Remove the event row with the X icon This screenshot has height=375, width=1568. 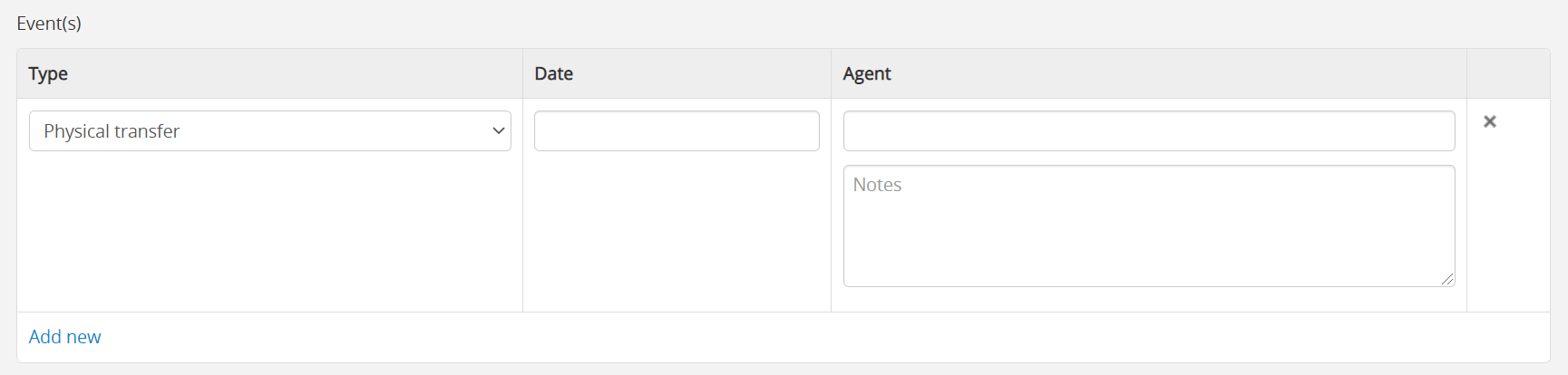pyautogui.click(x=1489, y=121)
